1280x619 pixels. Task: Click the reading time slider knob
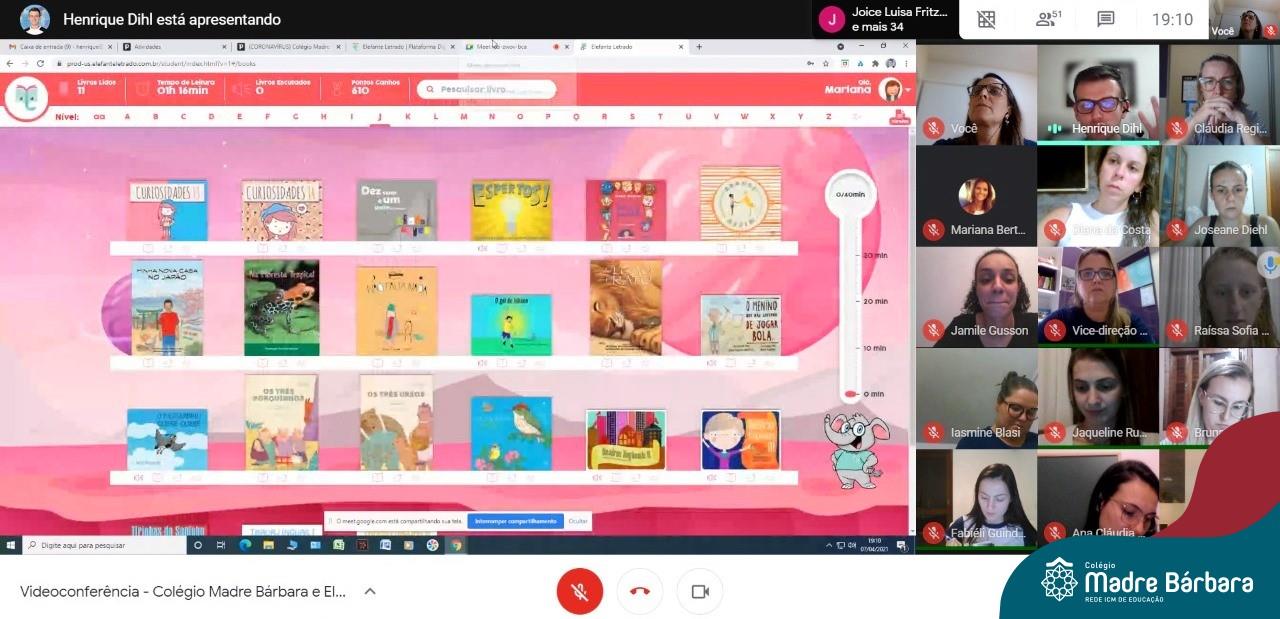[850, 394]
